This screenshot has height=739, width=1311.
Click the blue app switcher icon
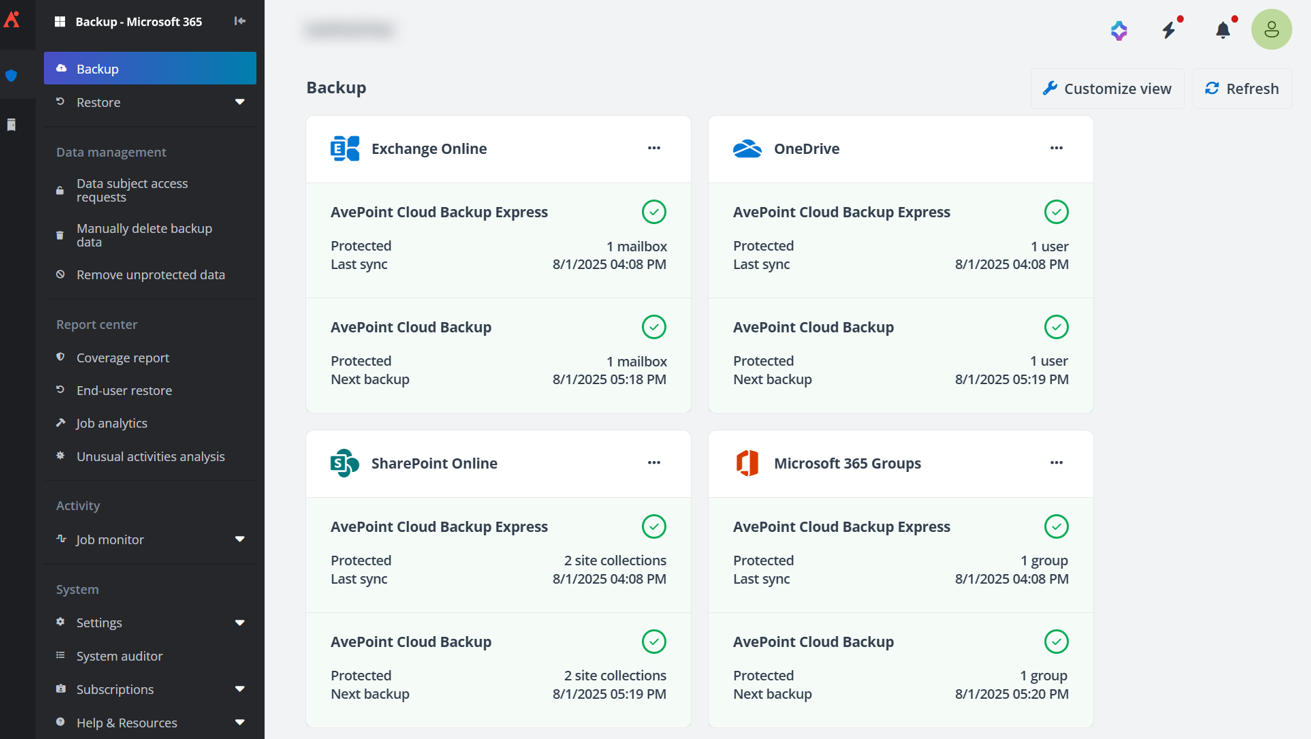[x=1119, y=29]
